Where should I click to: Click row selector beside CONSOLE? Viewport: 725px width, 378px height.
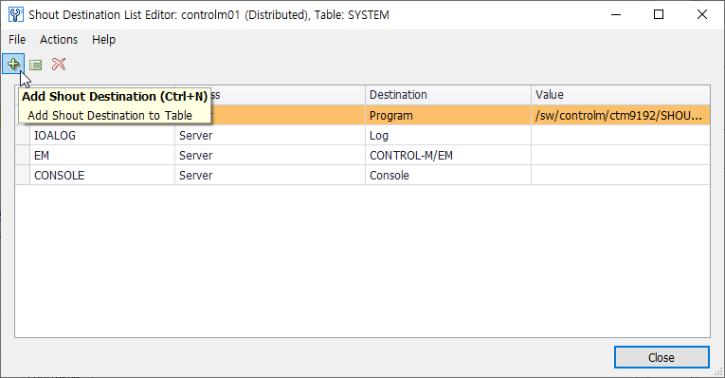pyautogui.click(x=23, y=175)
